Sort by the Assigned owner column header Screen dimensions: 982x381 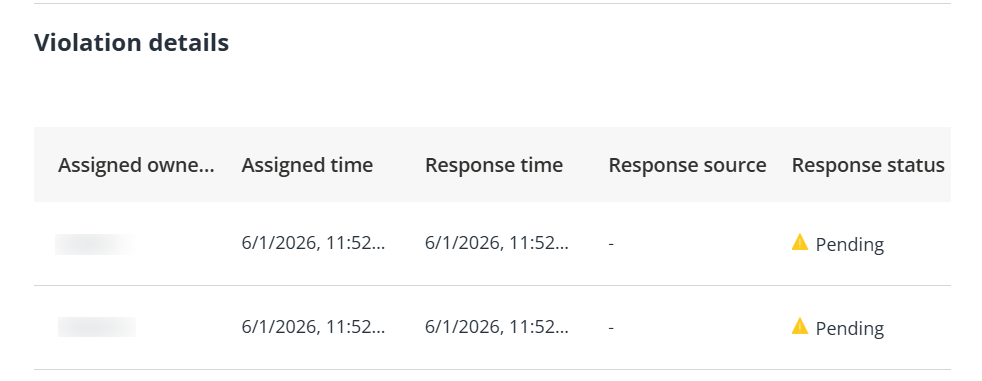[136, 165]
